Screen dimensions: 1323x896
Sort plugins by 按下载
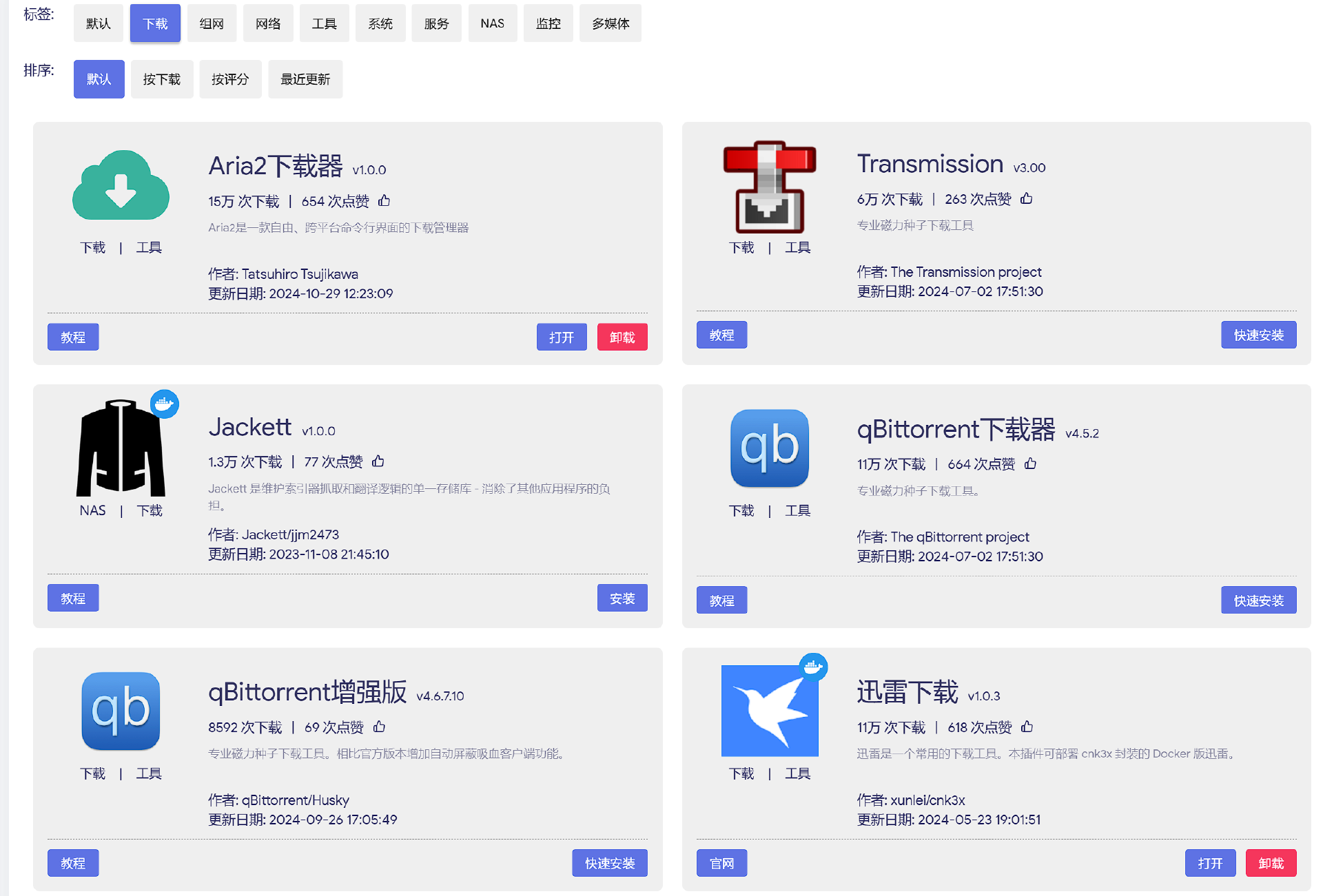coord(161,79)
